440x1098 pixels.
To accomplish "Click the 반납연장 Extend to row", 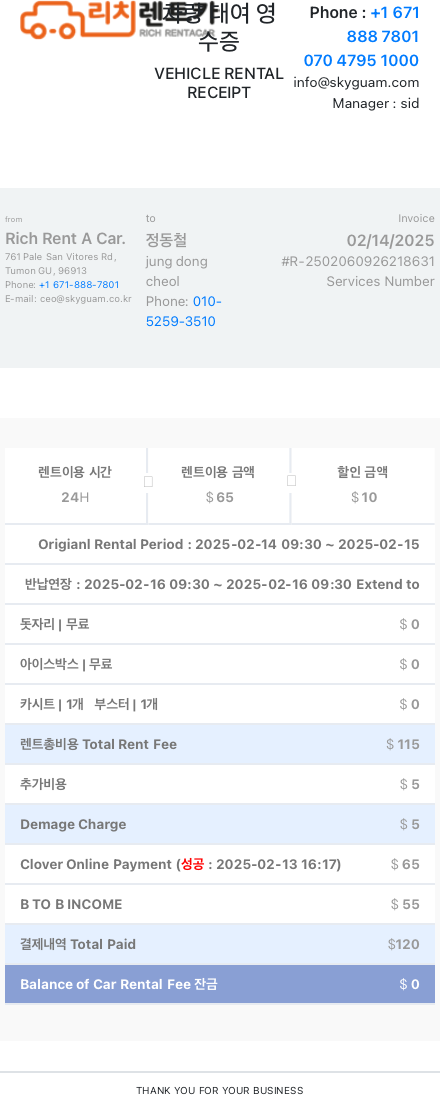I will pos(220,584).
